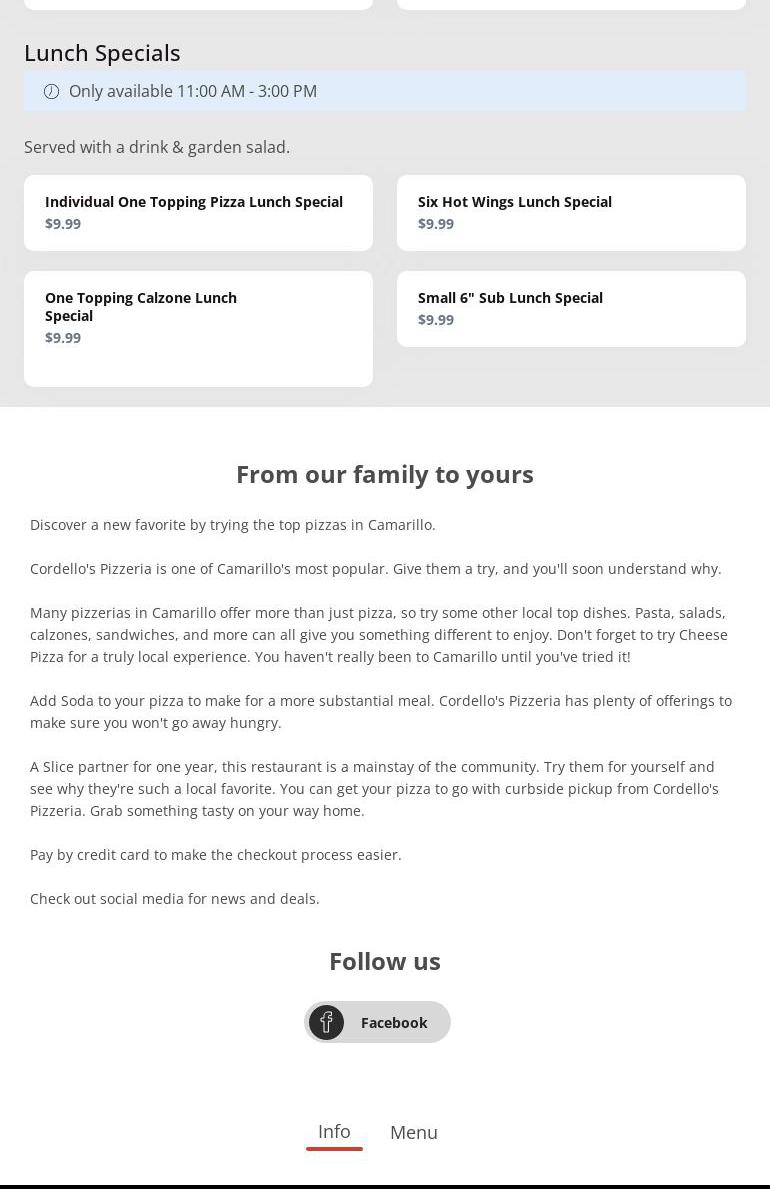Screen dimensions: 770x1189
Task: Click the $9.99 price under Small 6" Sub
Action: [x=436, y=320]
